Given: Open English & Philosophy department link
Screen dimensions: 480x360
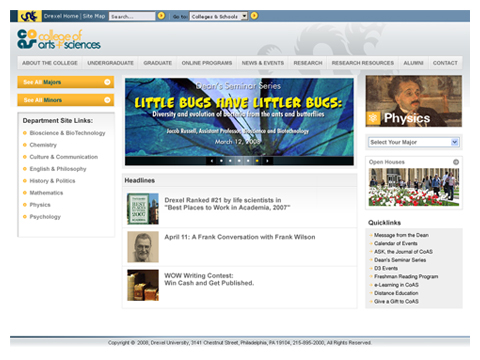Looking at the screenshot, I should (58, 169).
